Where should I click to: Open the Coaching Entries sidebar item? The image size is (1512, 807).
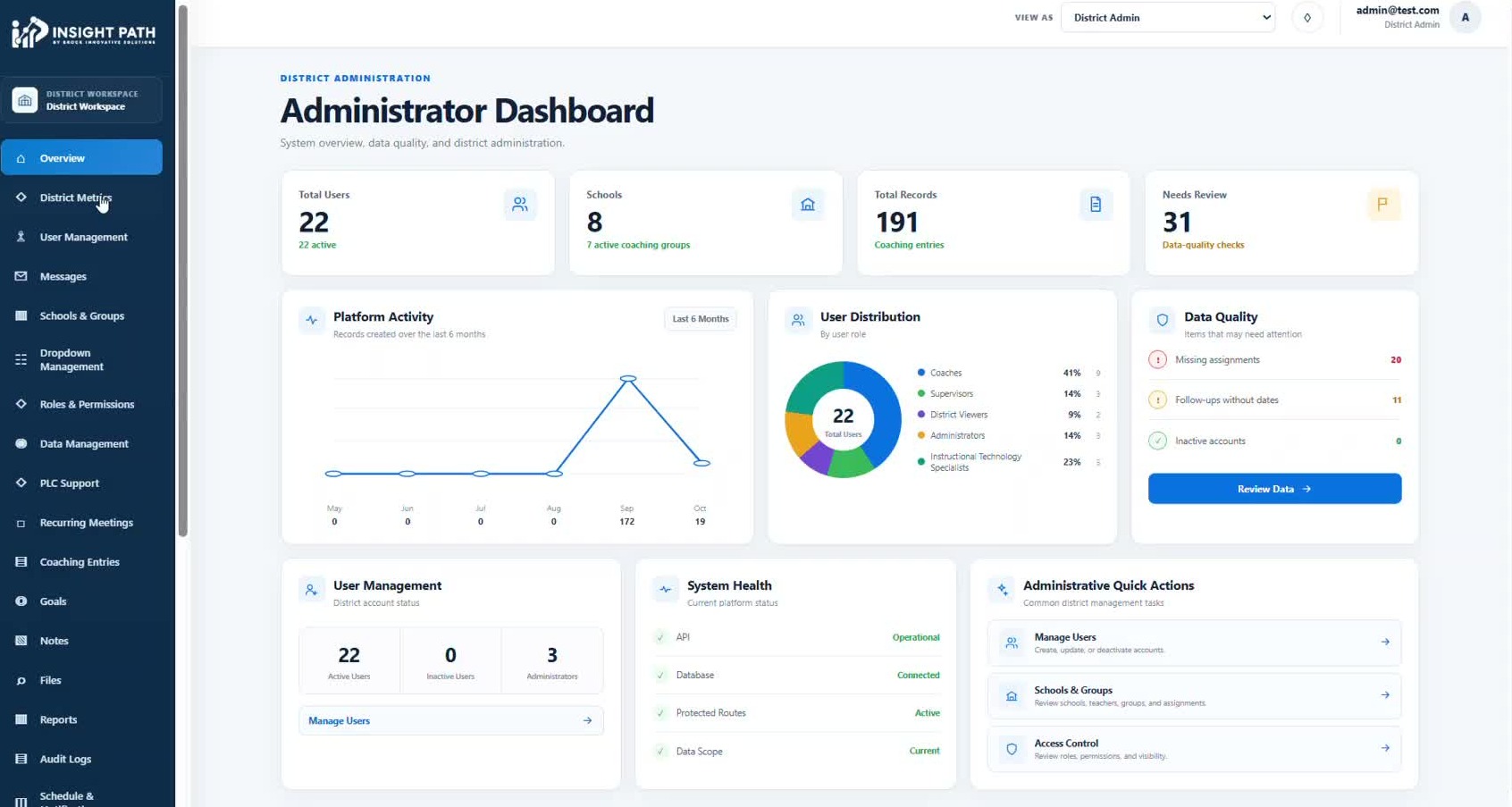(81, 562)
